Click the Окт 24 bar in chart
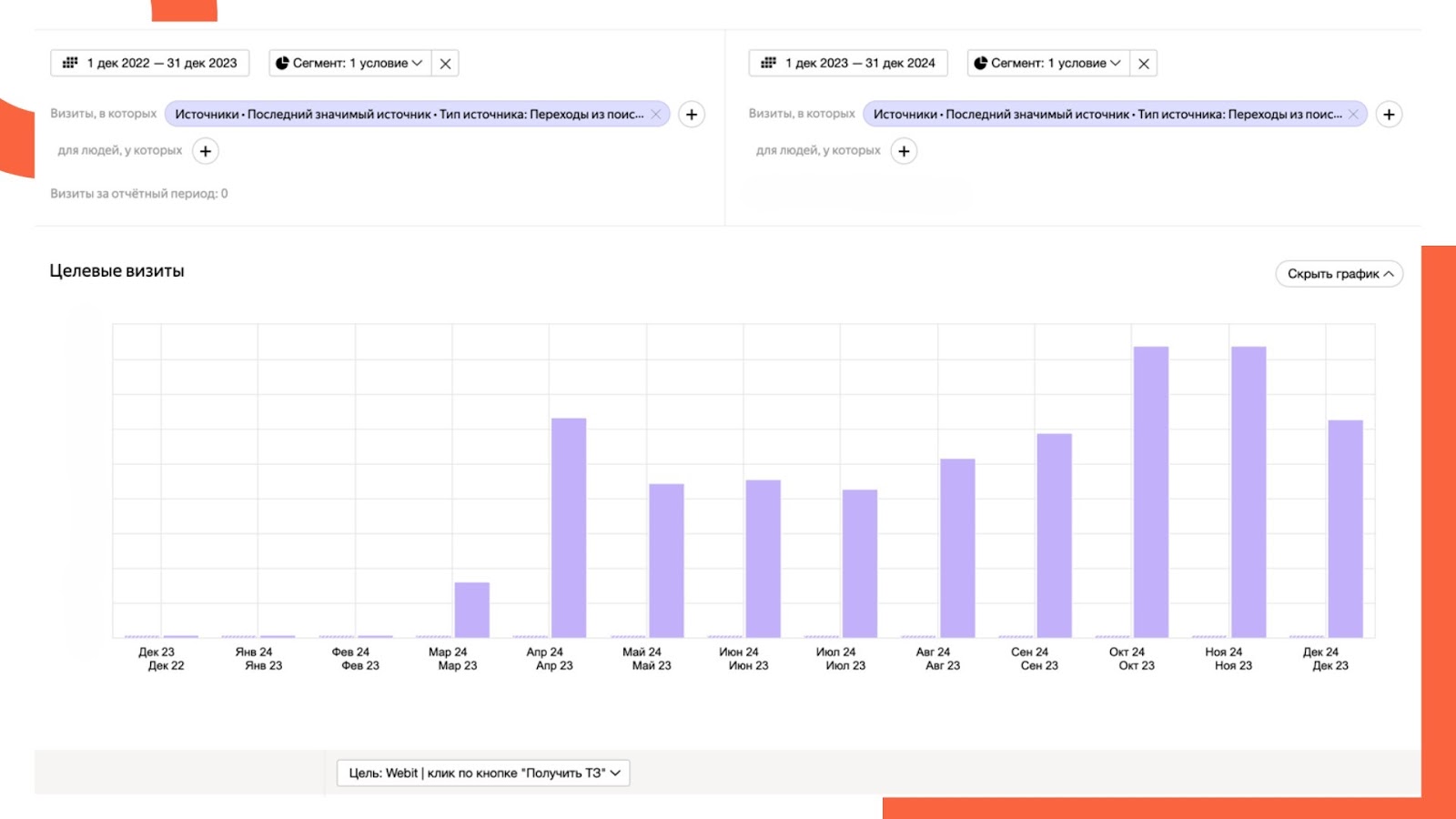Screen dimensions: 1456x819 tap(1151, 491)
